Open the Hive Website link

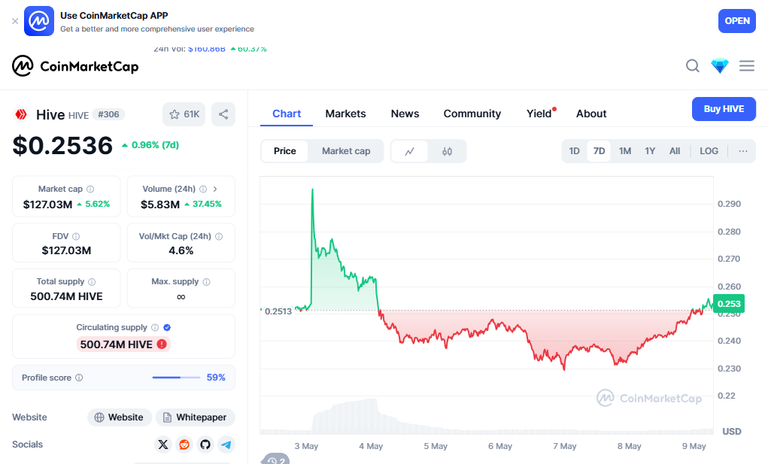[x=119, y=417]
